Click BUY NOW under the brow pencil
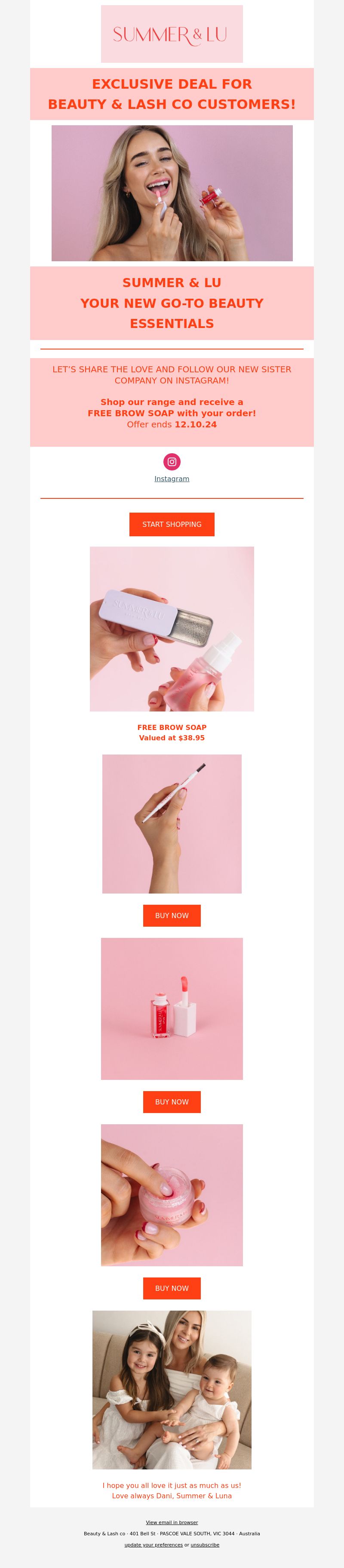This screenshot has height=1568, width=344. [172, 915]
